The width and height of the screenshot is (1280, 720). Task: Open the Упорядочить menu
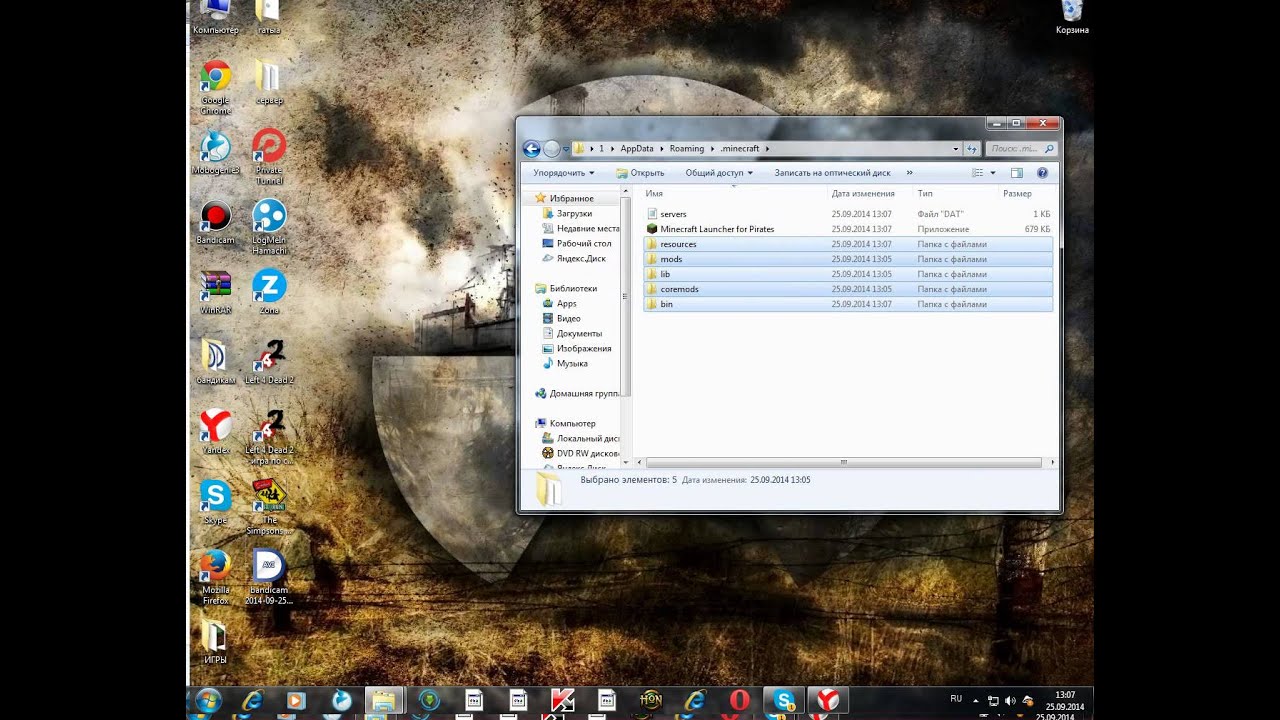pyautogui.click(x=564, y=173)
